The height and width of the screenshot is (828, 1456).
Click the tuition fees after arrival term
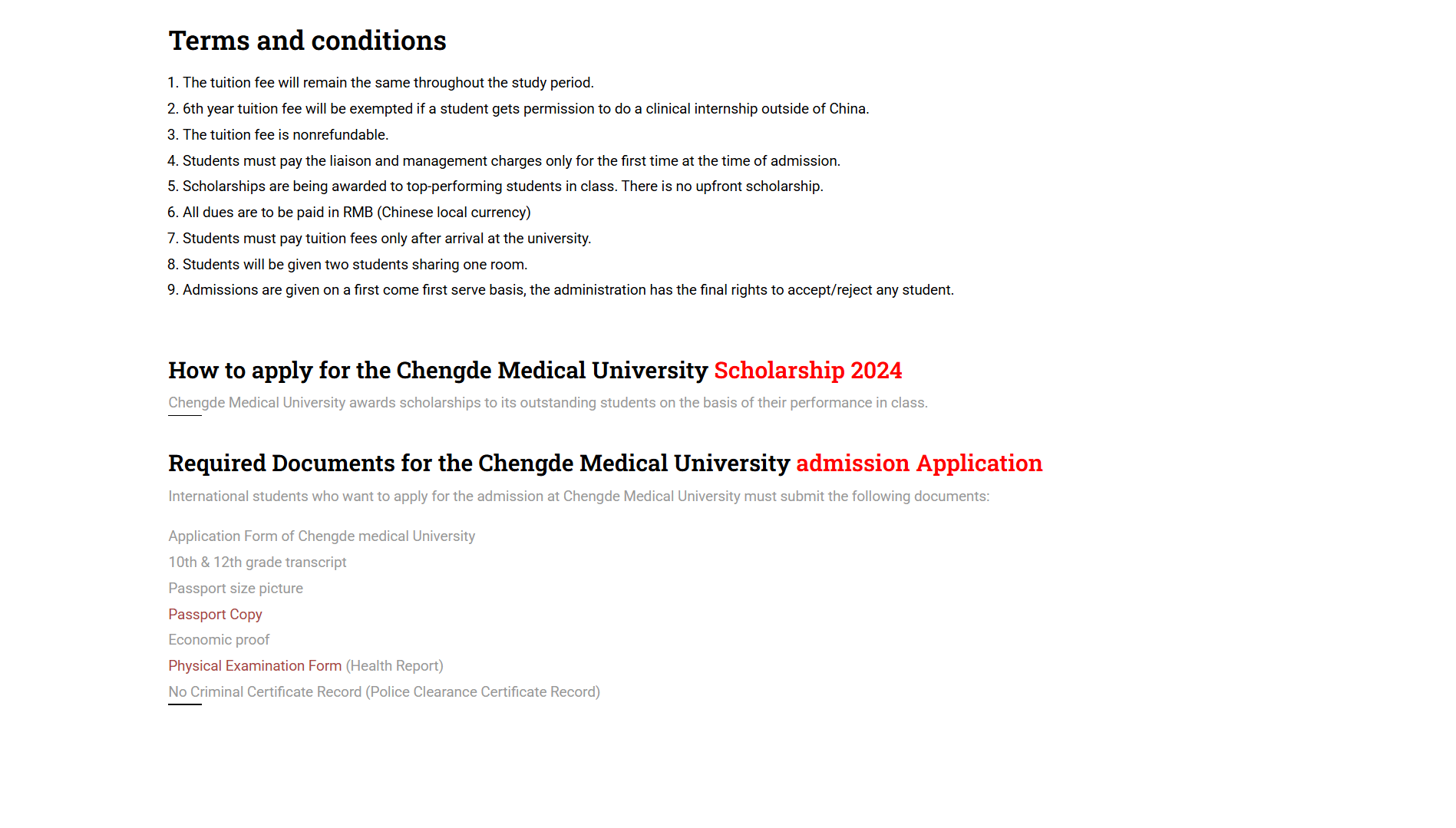click(x=386, y=239)
